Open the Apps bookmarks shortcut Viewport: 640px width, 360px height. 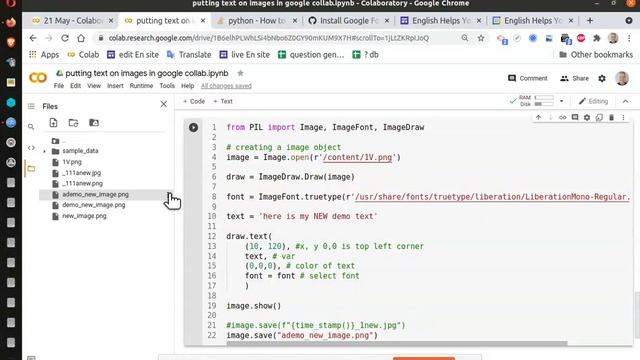(44, 55)
